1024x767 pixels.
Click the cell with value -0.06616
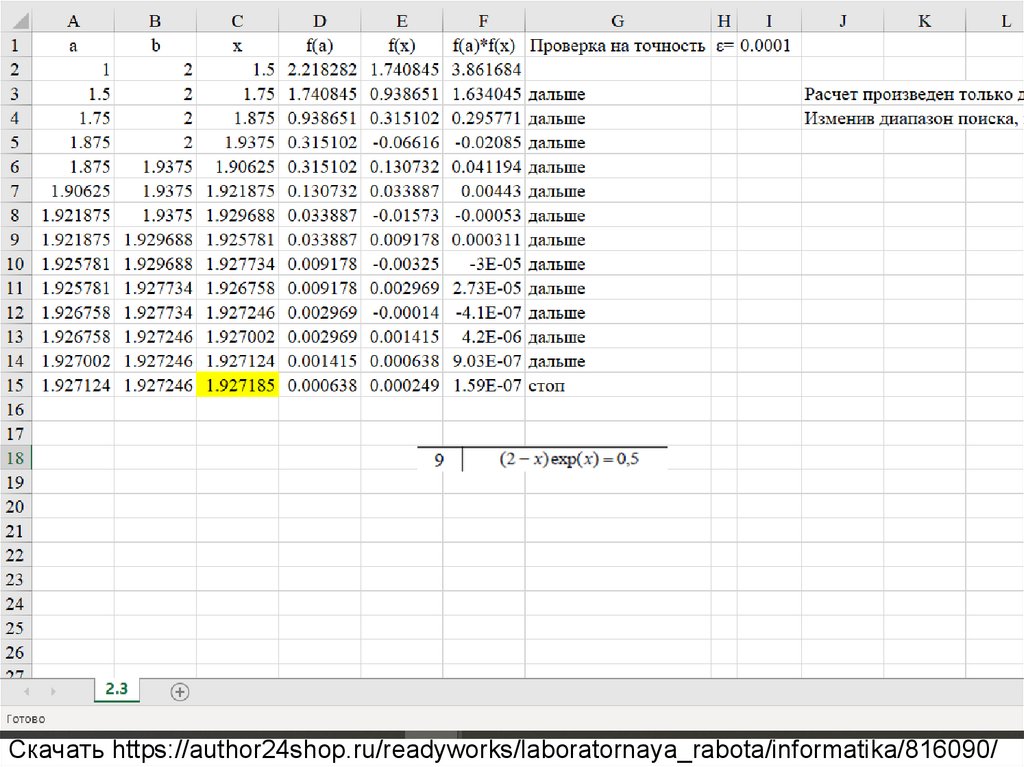[x=402, y=142]
